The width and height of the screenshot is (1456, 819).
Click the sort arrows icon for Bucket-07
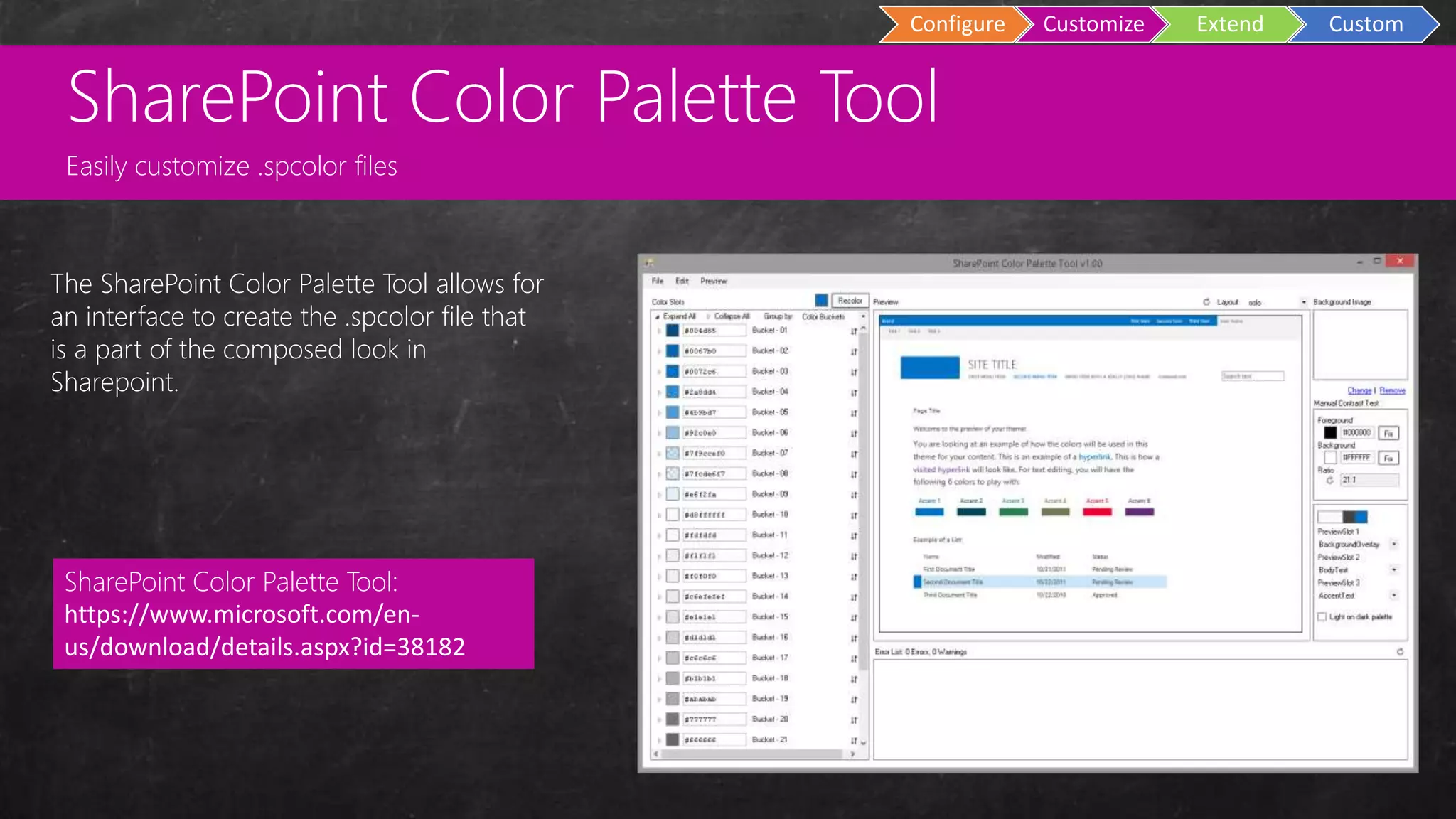pyautogui.click(x=854, y=454)
